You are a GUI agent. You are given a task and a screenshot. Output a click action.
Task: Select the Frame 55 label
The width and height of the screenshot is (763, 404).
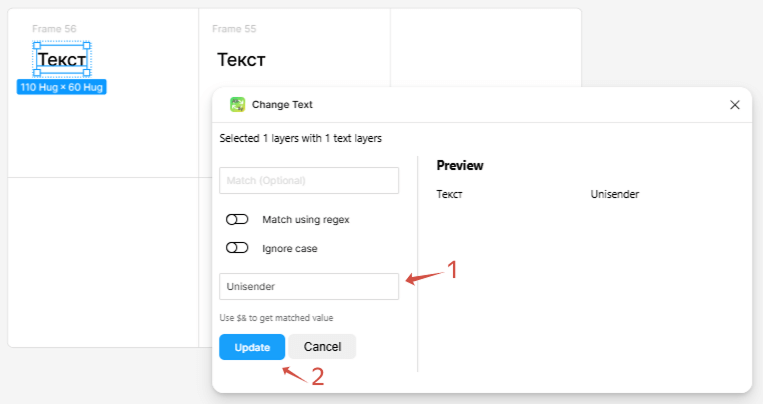click(239, 29)
